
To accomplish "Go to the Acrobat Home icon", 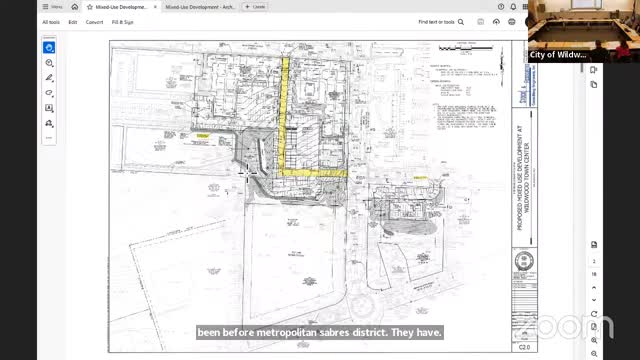I will click(75, 7).
